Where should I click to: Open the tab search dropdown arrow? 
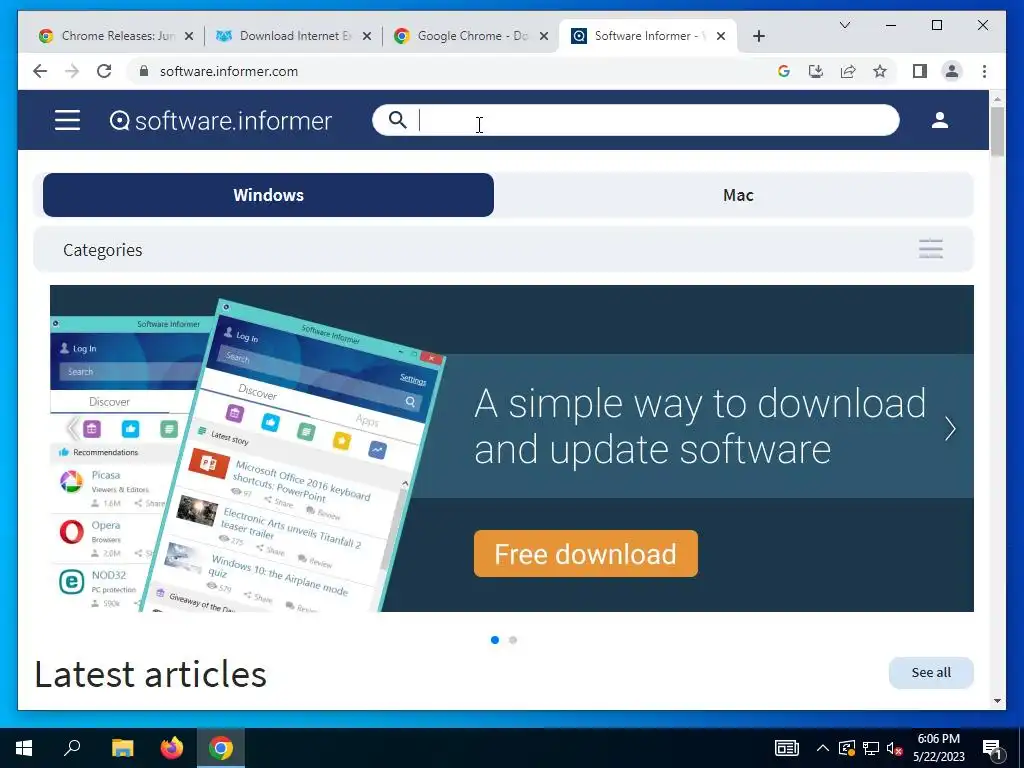pos(844,25)
